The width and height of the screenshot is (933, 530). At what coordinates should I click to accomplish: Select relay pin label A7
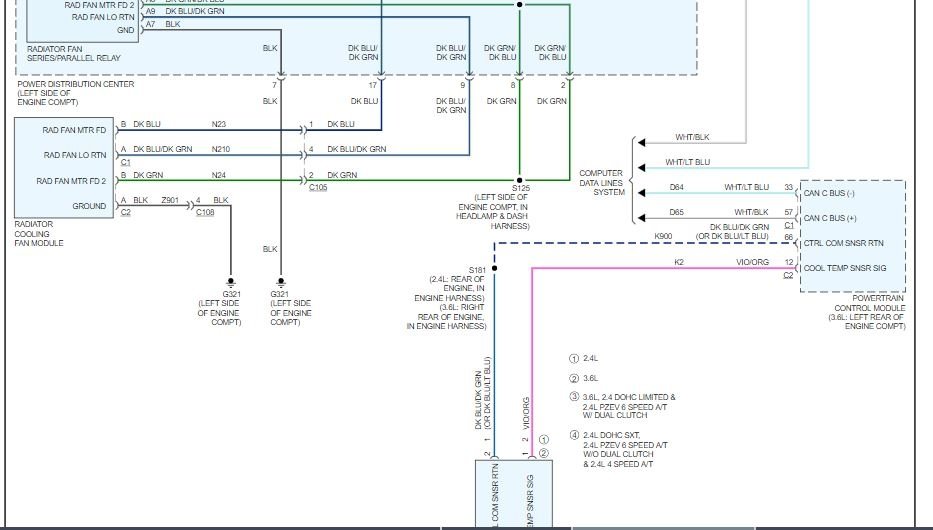(151, 24)
